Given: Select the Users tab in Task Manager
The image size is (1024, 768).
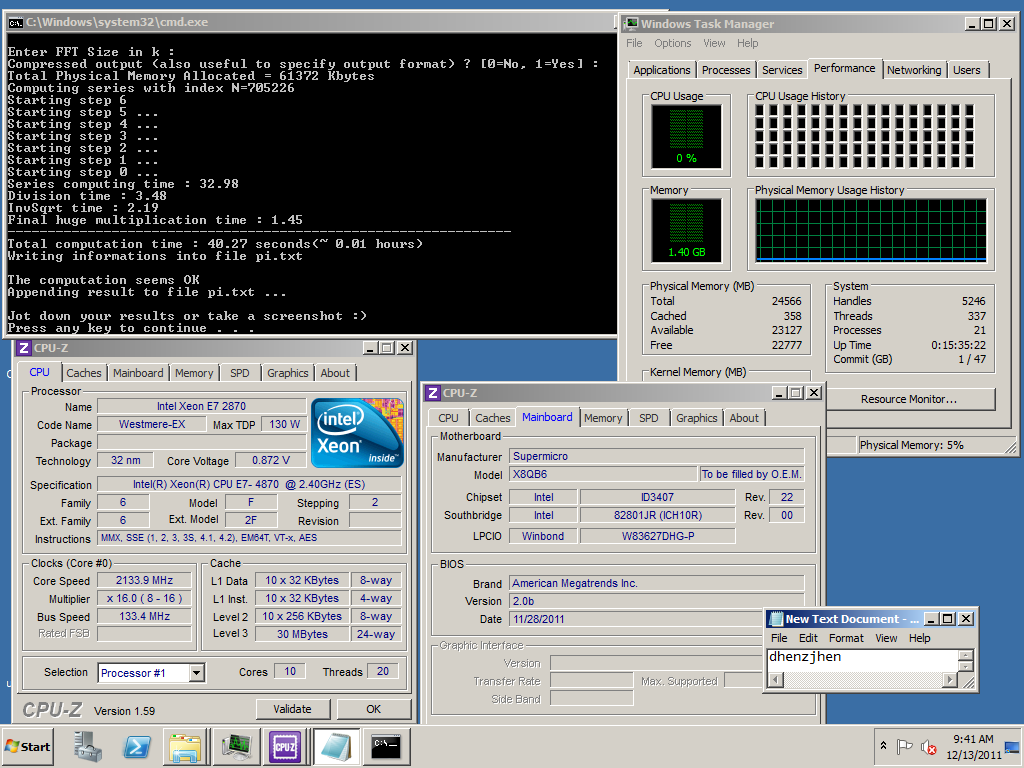Looking at the screenshot, I should point(967,70).
